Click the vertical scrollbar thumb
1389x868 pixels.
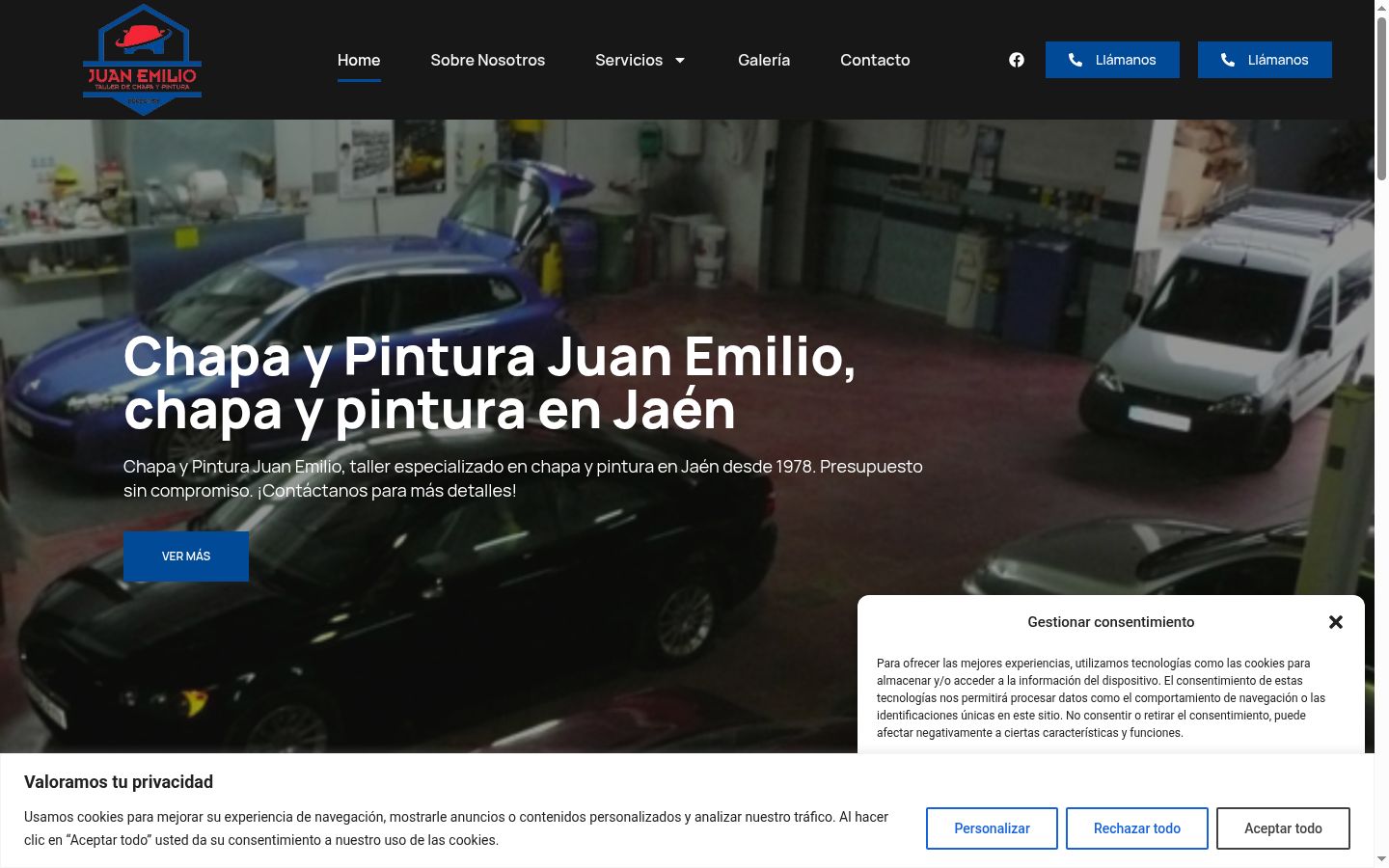[x=1381, y=98]
